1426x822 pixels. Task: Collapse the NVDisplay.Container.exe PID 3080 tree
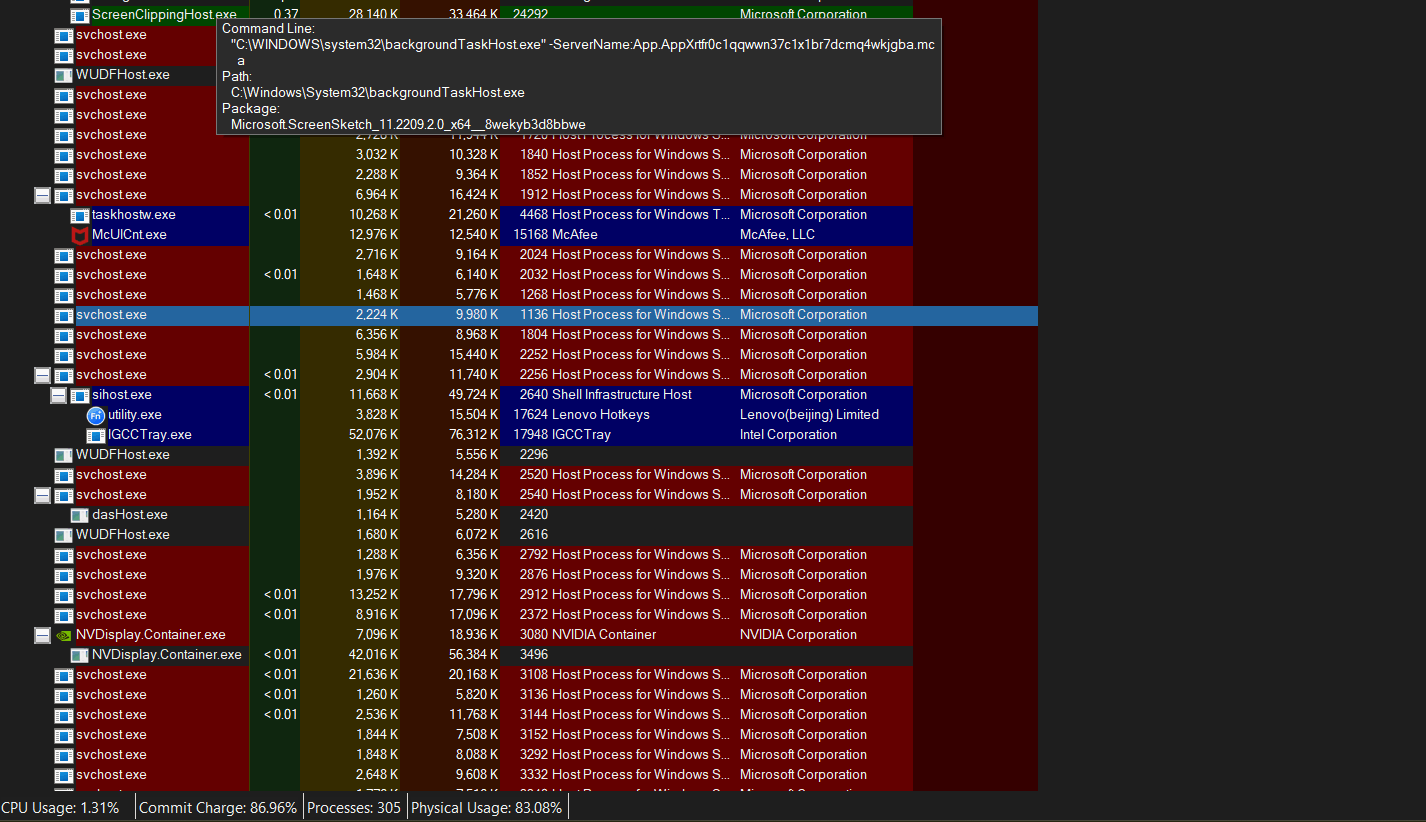pyautogui.click(x=42, y=635)
